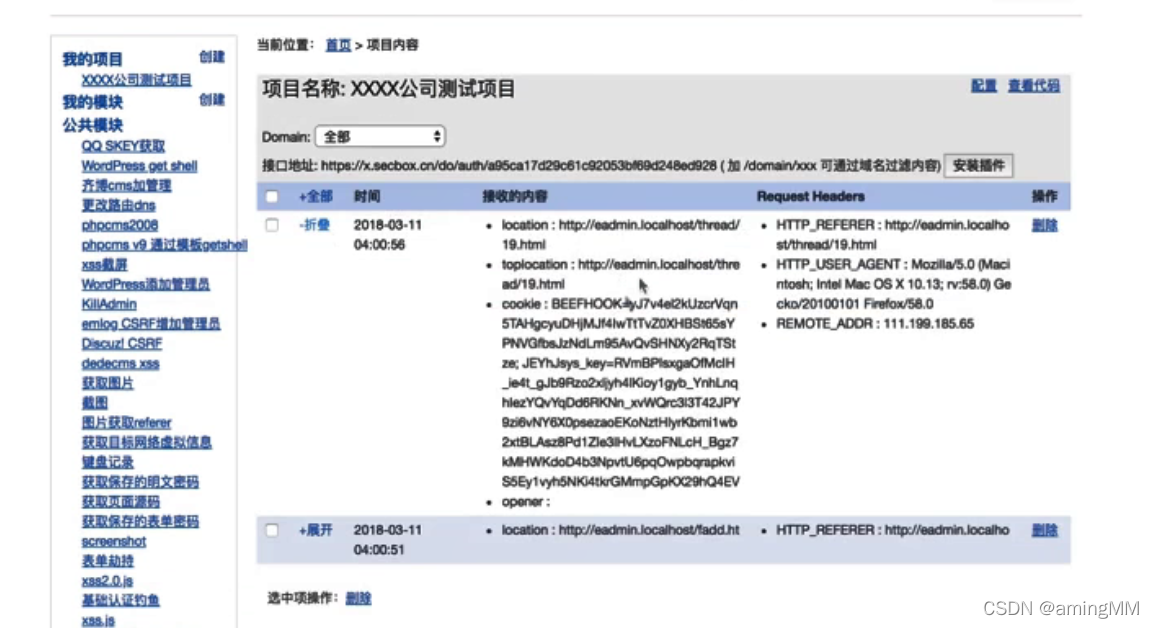Open the 表单劫持 module
The image size is (1154, 628).
coord(107,561)
